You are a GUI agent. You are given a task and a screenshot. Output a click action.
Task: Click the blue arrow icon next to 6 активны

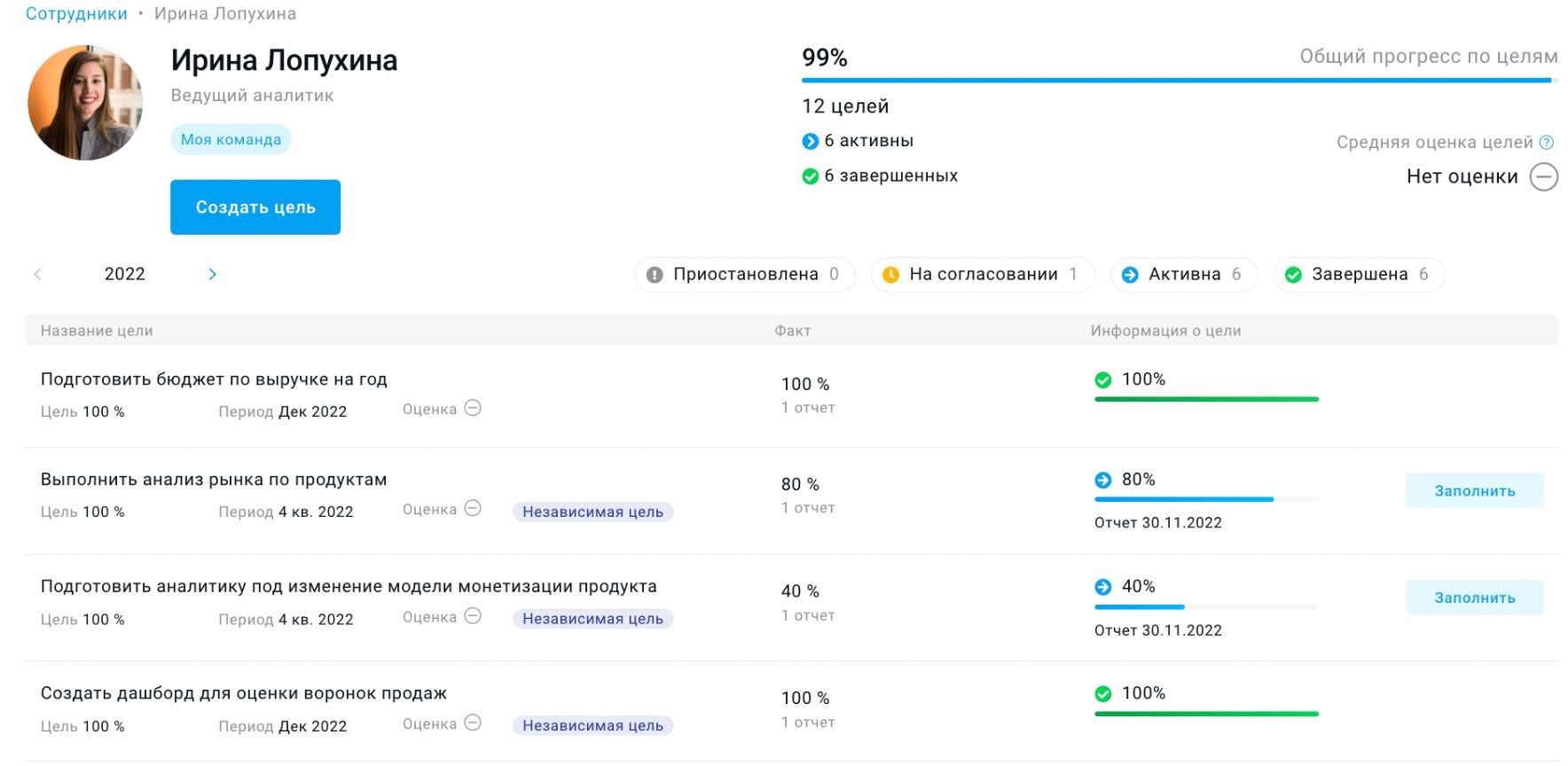coord(810,141)
